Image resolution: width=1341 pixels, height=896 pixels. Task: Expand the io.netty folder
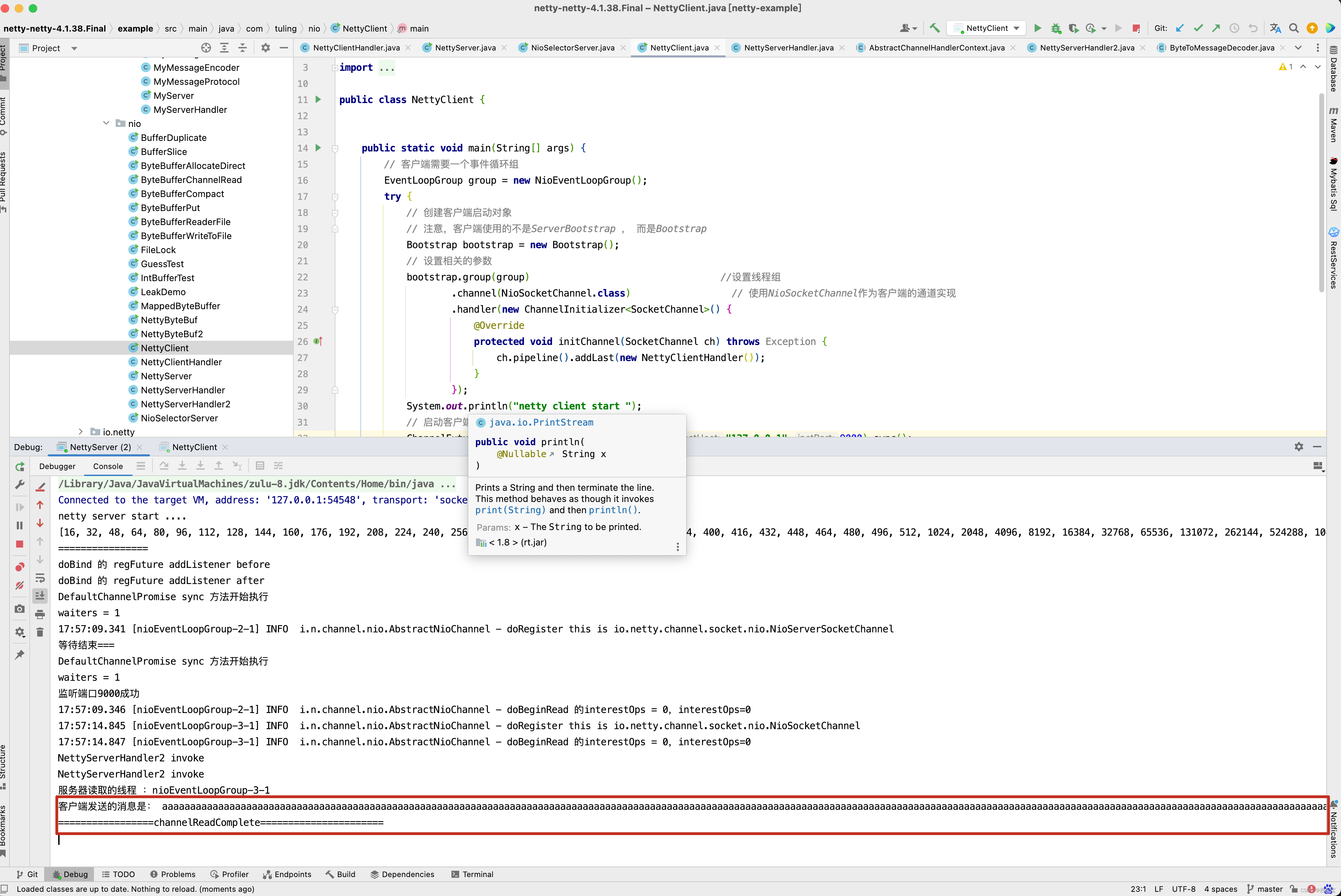(x=81, y=432)
